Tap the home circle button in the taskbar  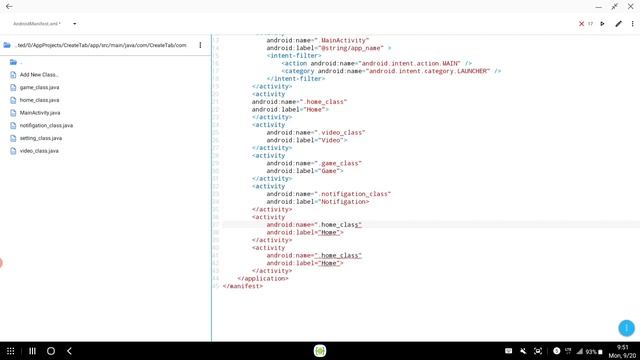point(51,351)
